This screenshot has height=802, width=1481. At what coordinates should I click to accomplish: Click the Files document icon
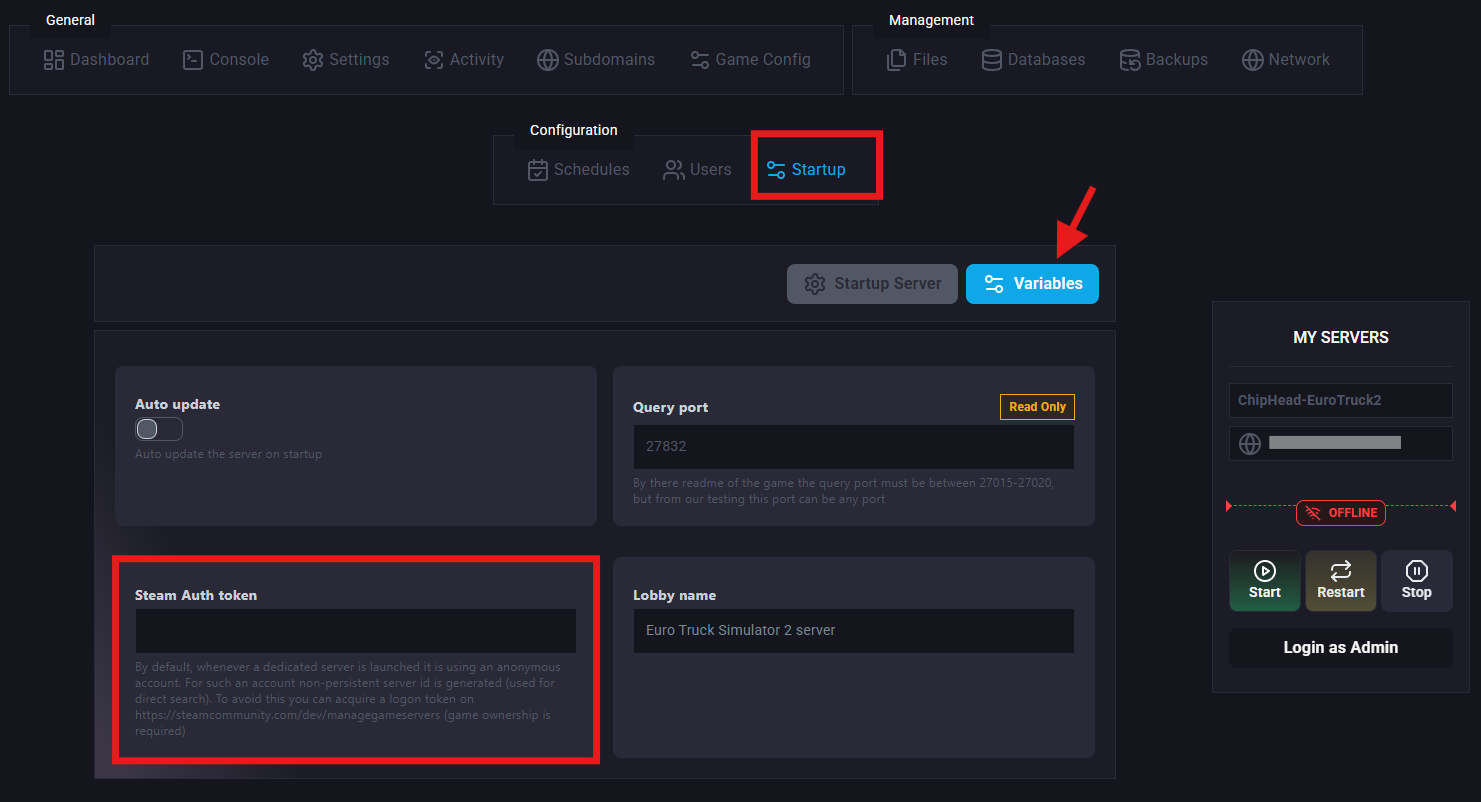[897, 60]
